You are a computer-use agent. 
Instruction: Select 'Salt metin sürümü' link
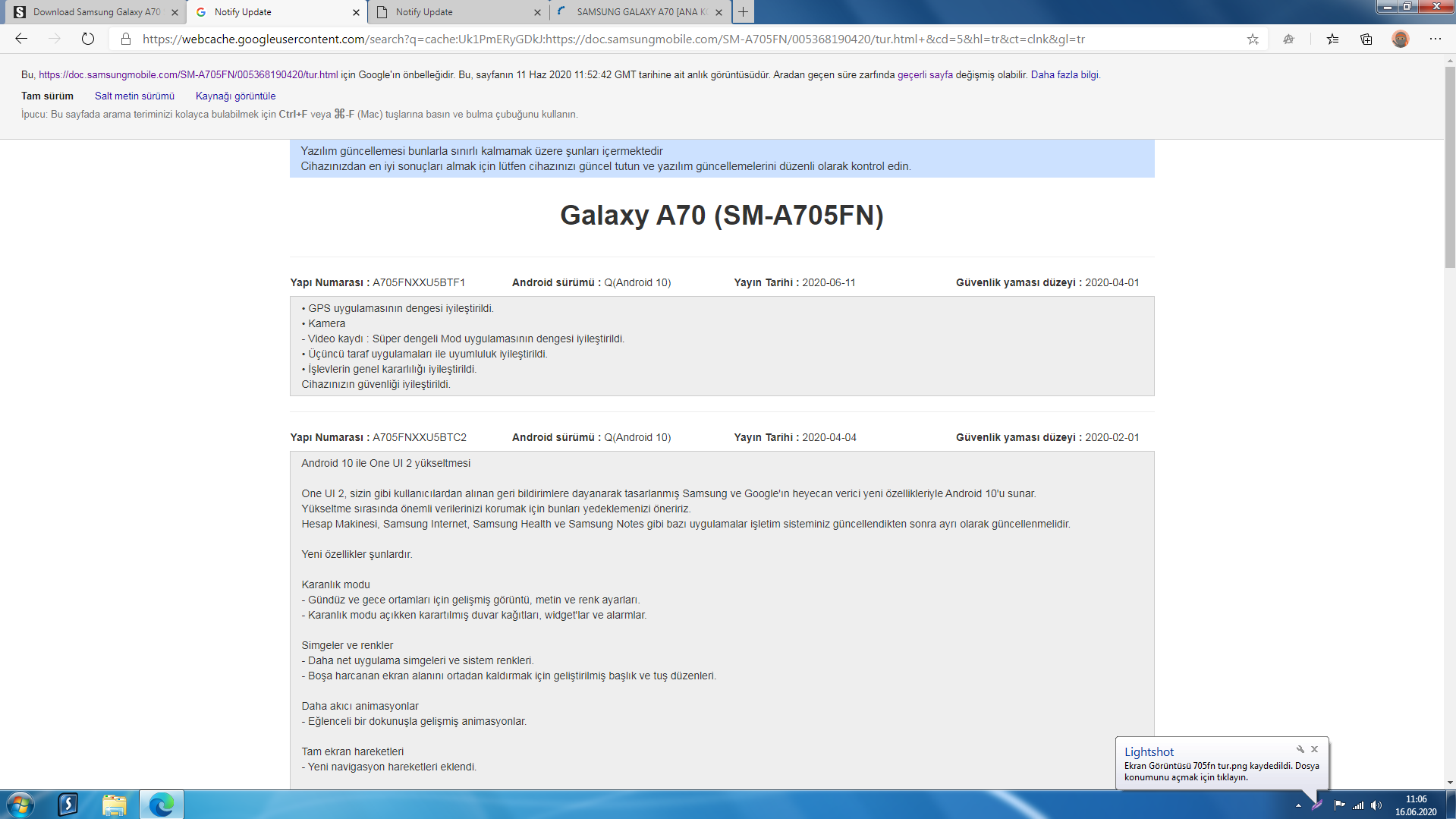click(x=134, y=96)
